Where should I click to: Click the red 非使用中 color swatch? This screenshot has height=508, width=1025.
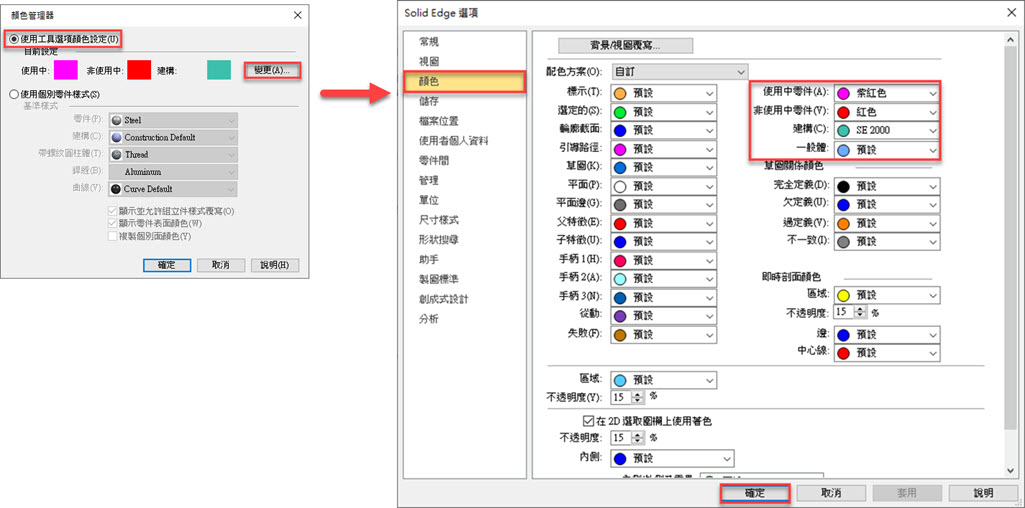pyautogui.click(x=139, y=70)
